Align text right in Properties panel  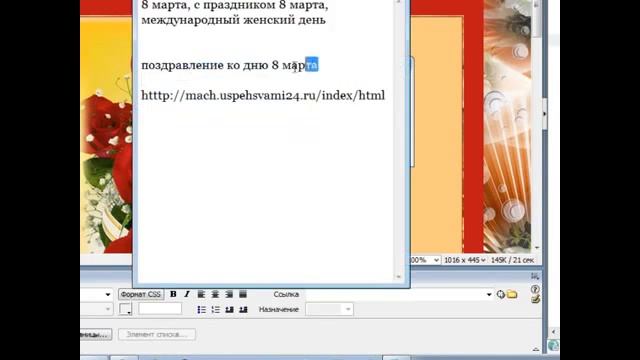[229, 294]
